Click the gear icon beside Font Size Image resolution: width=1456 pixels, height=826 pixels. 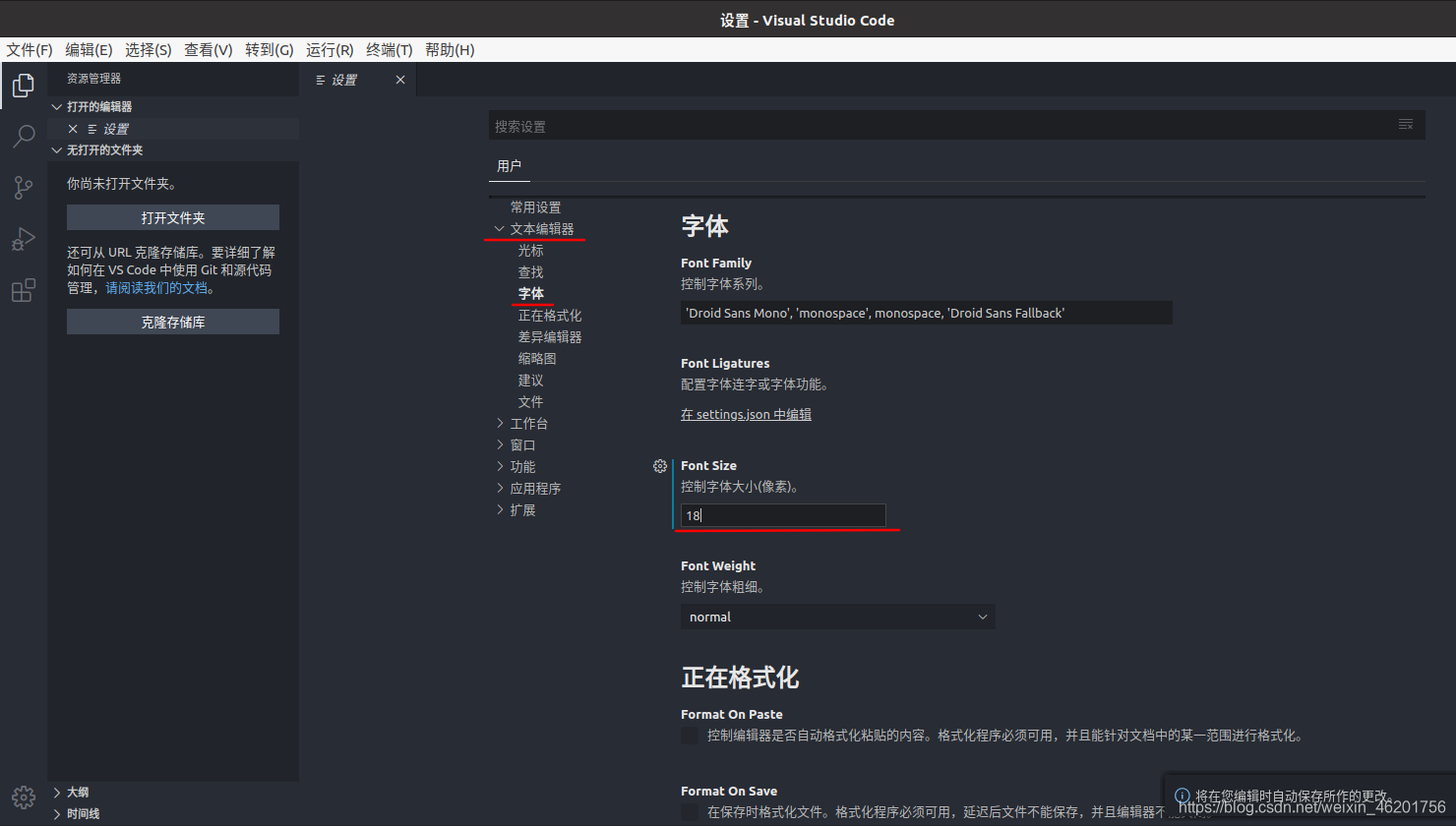(x=660, y=466)
